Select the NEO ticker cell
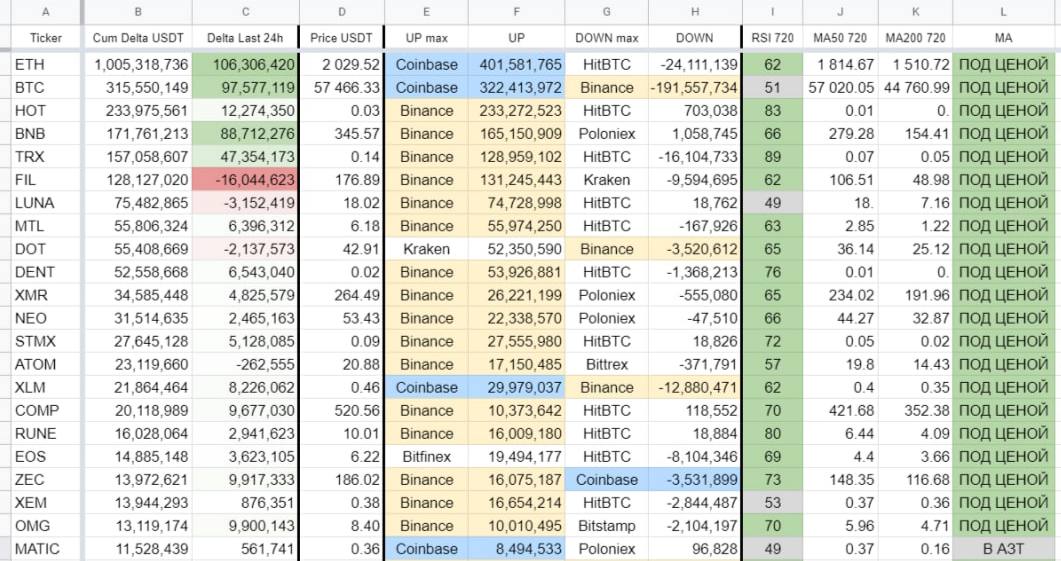Screen dimensions: 1061x561 (x=45, y=318)
